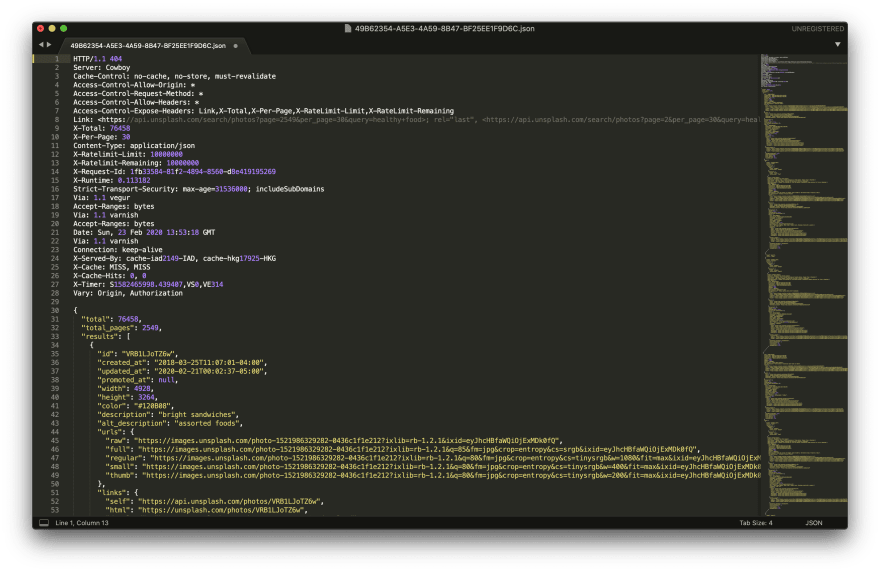Click the Link: https api.unsplash.com line
The width and height of the screenshot is (880, 572).
coord(416,120)
